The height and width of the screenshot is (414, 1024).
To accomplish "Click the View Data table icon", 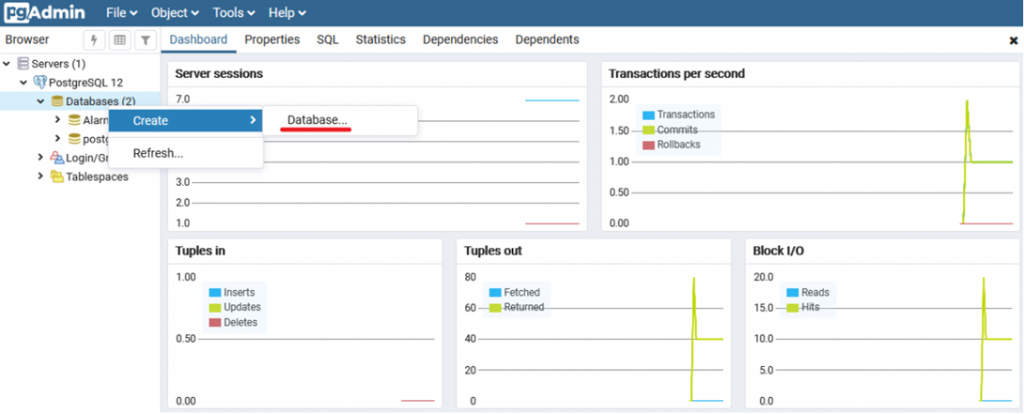I will coord(120,40).
